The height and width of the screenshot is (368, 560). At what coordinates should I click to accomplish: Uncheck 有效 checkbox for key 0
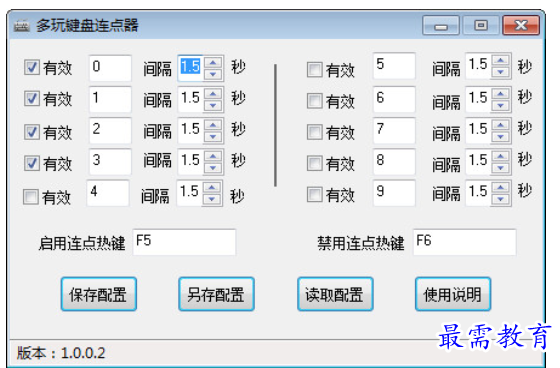31,67
